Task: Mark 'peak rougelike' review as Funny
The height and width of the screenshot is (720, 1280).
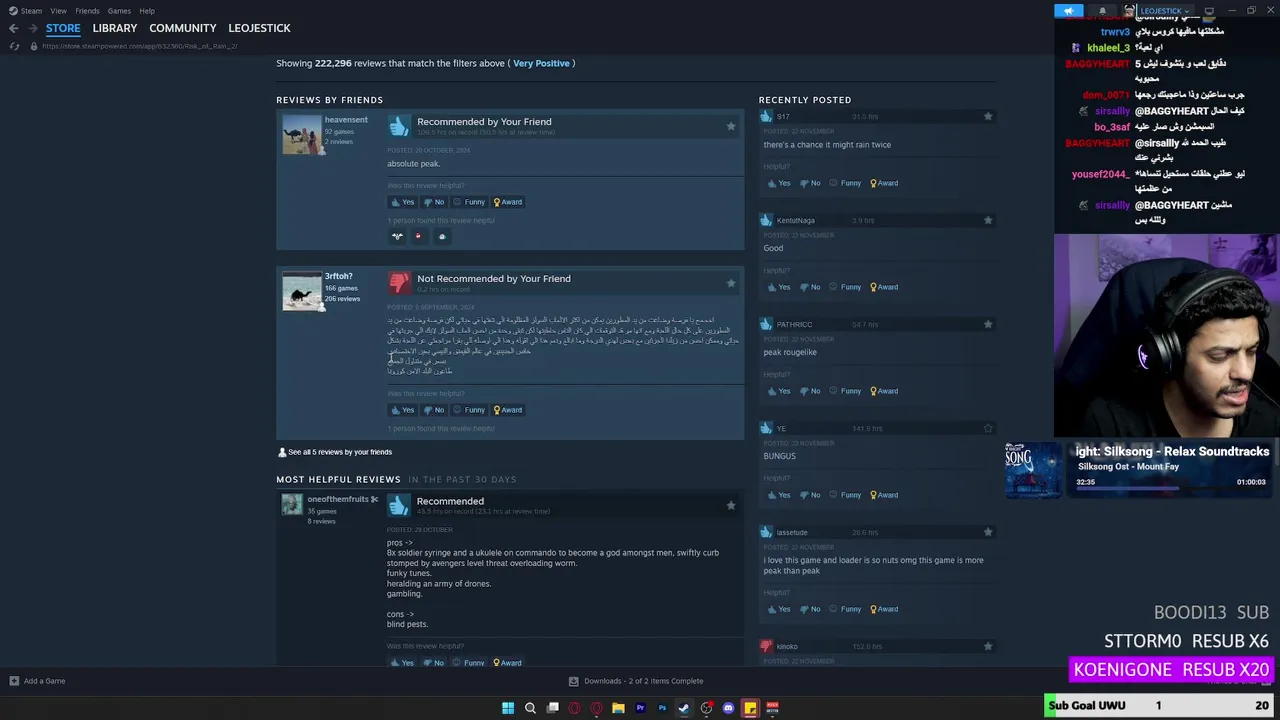Action: pyautogui.click(x=845, y=391)
